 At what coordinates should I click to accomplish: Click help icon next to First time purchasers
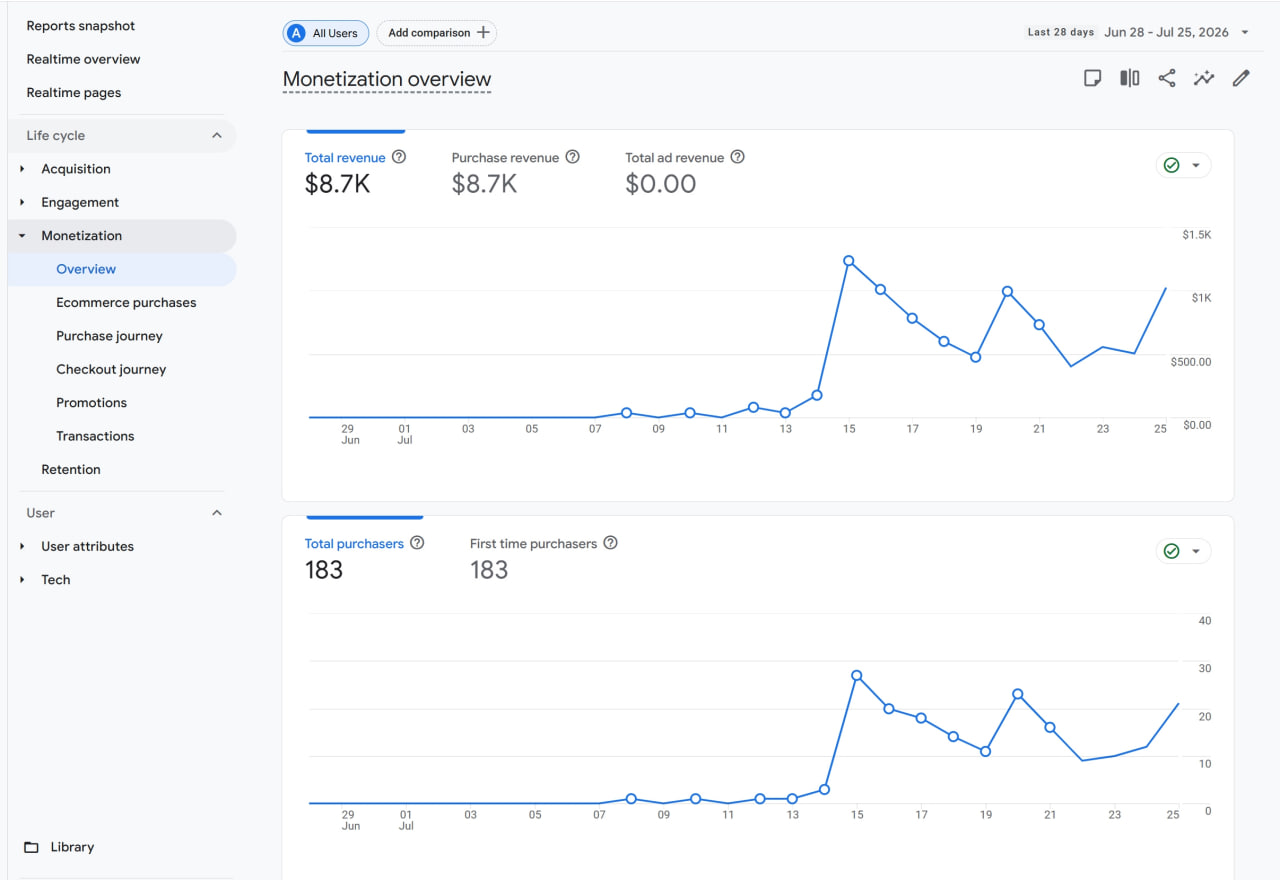click(x=611, y=543)
